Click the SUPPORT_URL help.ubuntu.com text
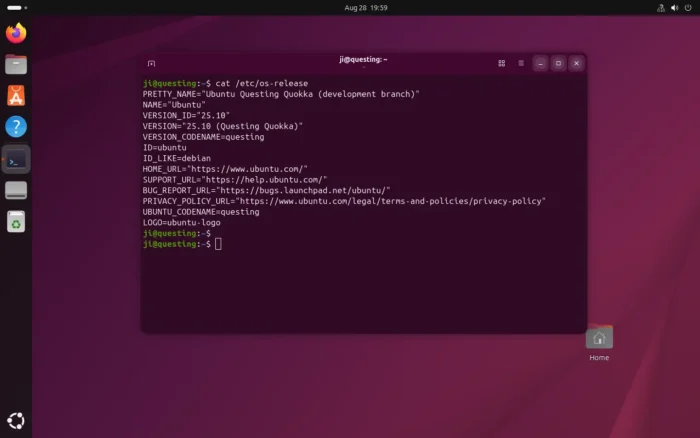700x438 pixels. [x=264, y=180]
